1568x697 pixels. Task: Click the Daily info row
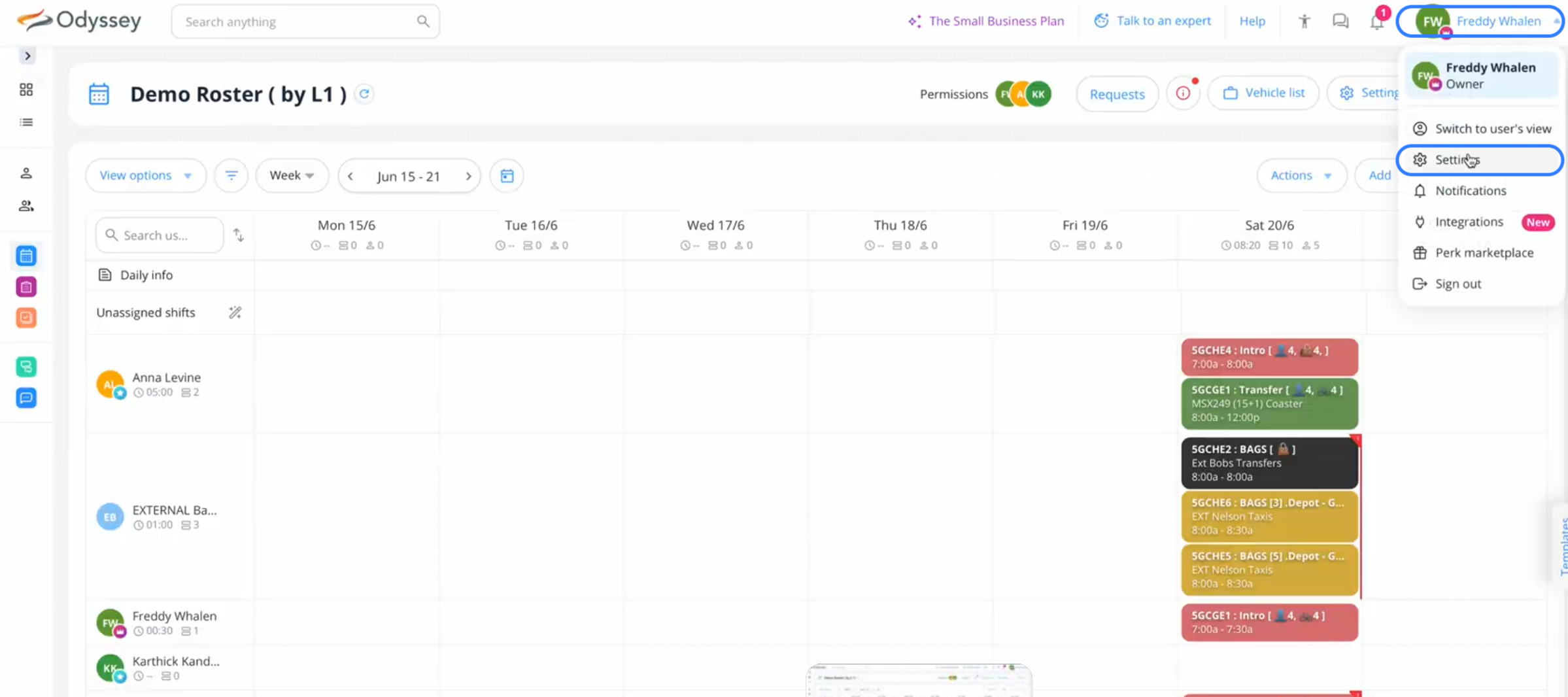point(170,275)
